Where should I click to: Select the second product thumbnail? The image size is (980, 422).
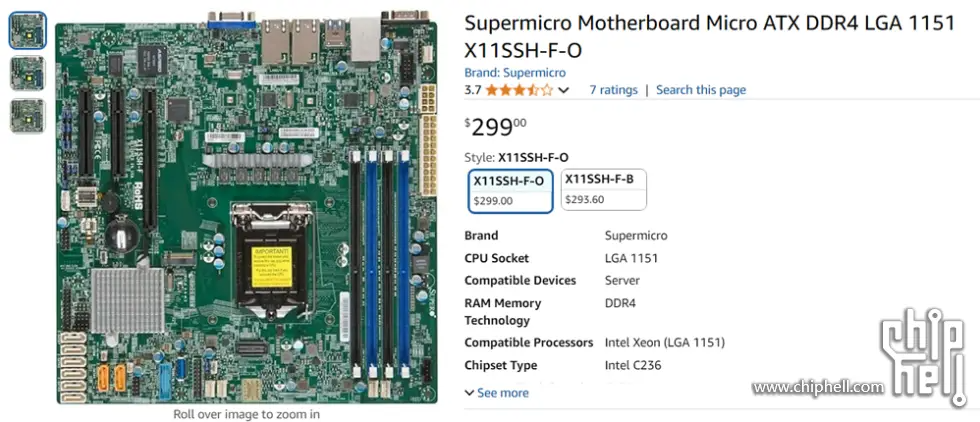(27, 73)
